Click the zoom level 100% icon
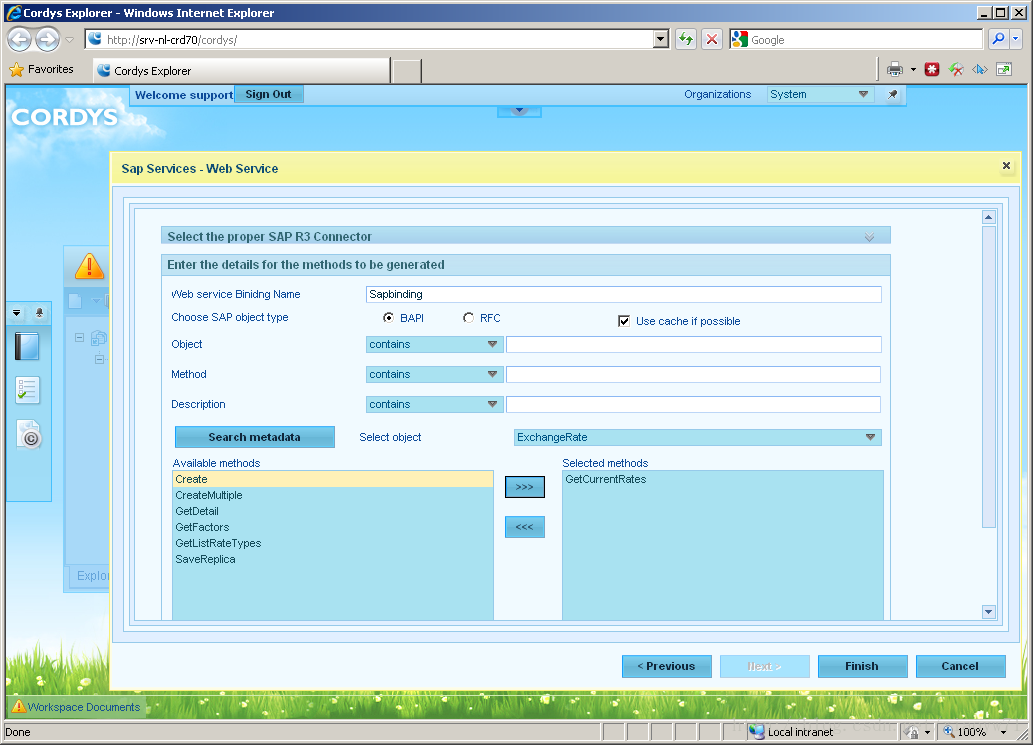 point(949,731)
